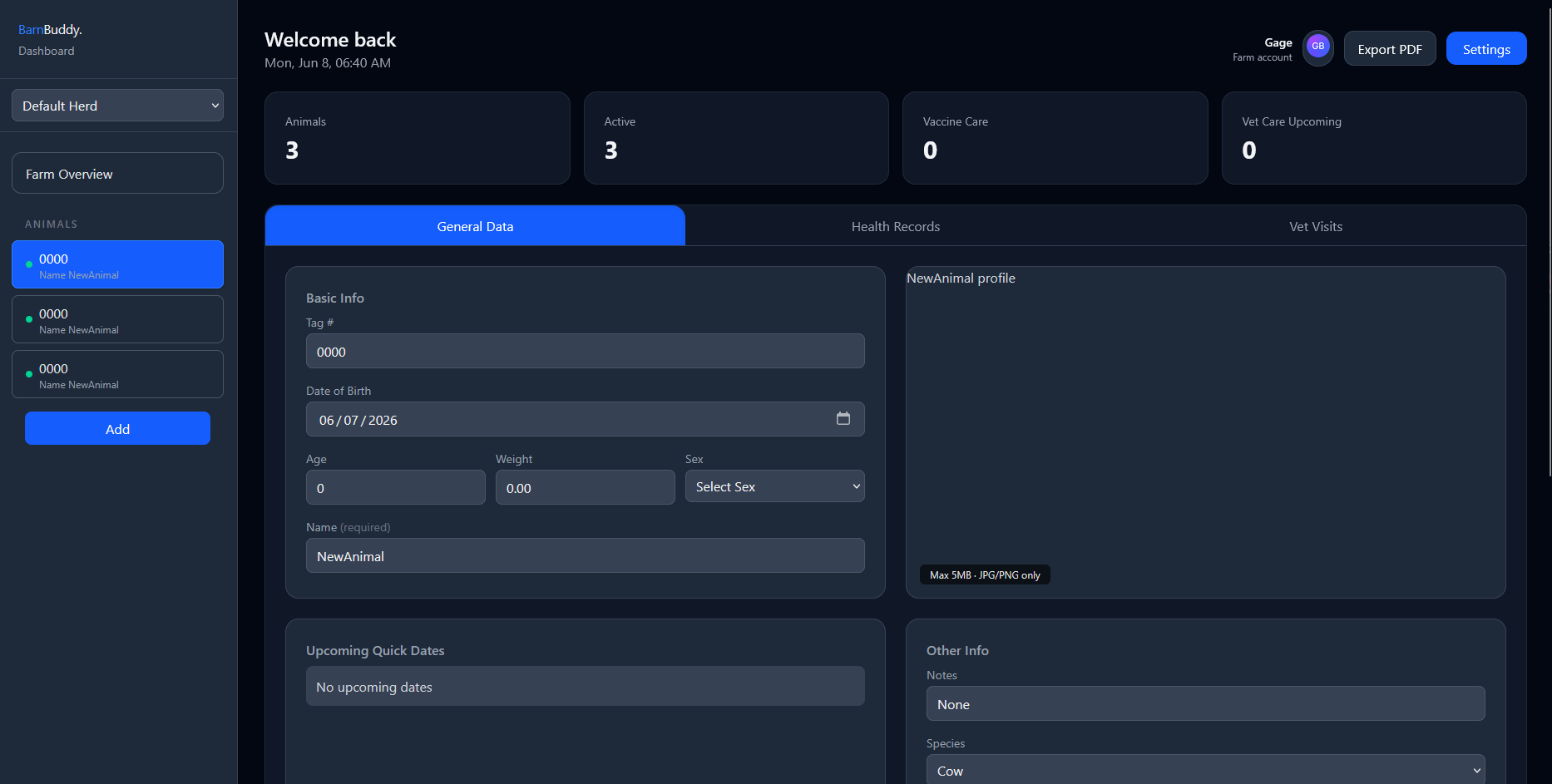Click the Active count card
Screen dimensions: 1552x784
[x=736, y=138]
